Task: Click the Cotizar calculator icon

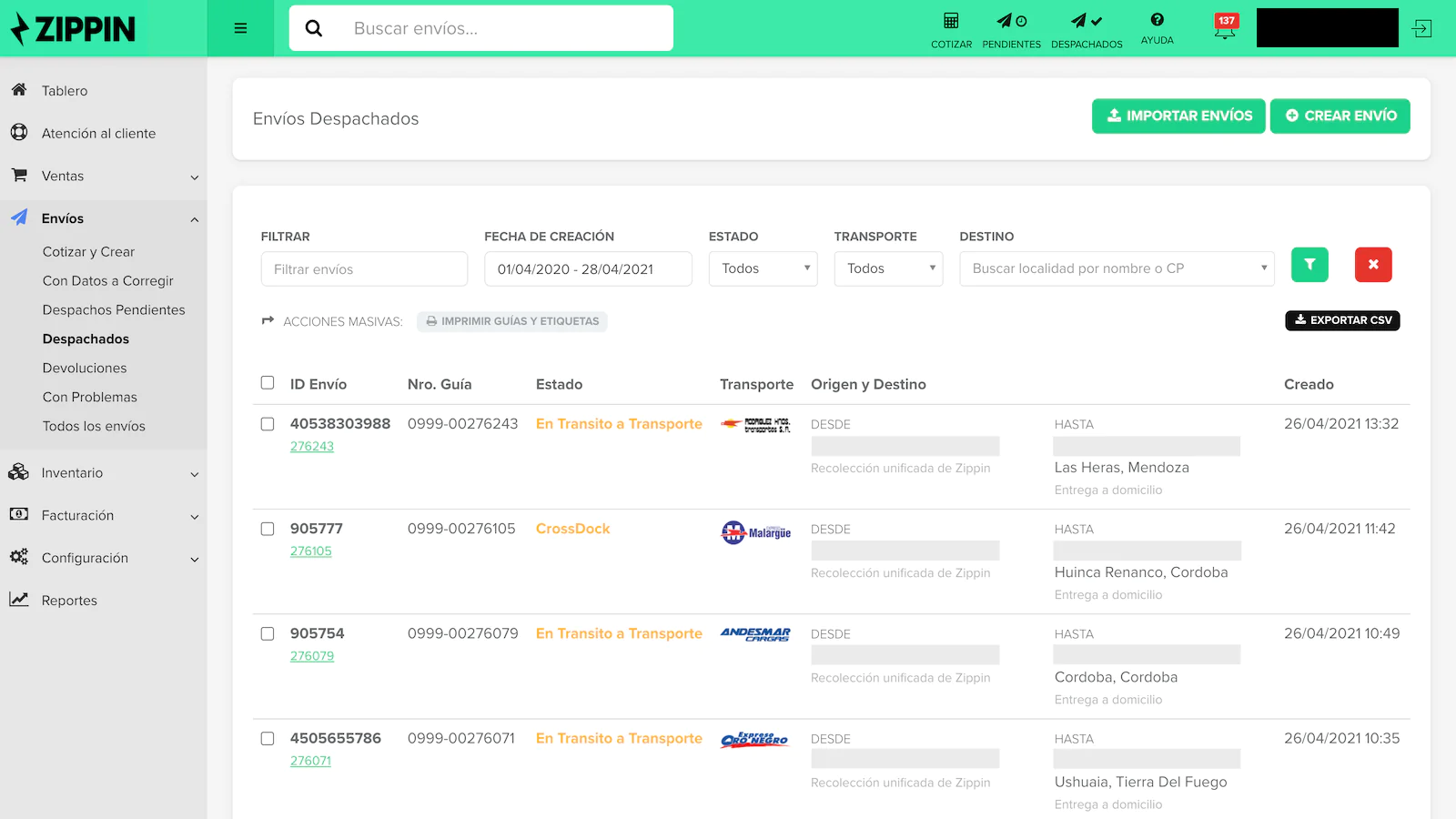Action: tap(951, 22)
